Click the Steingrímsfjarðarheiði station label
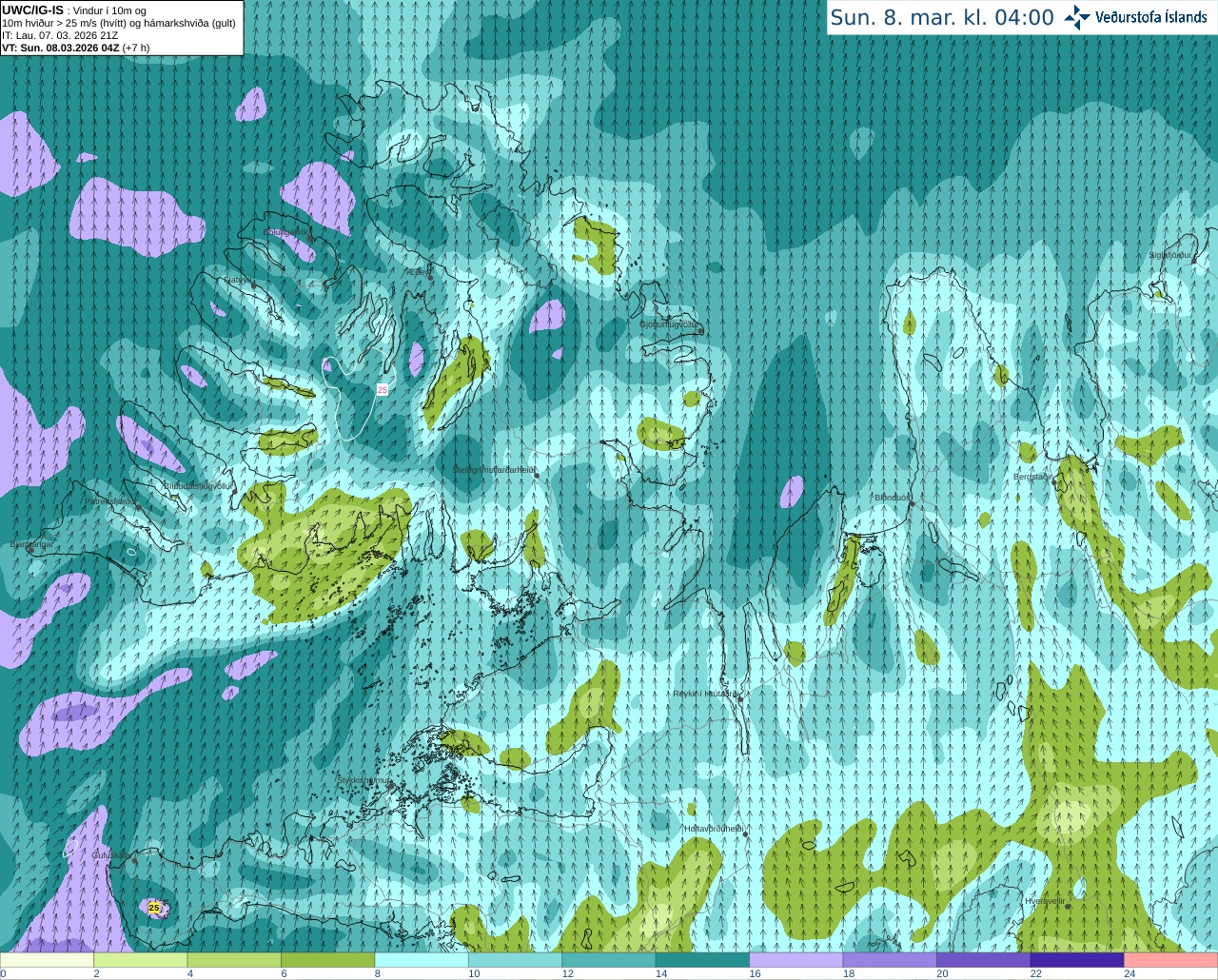This screenshot has height=980, width=1218. (493, 469)
